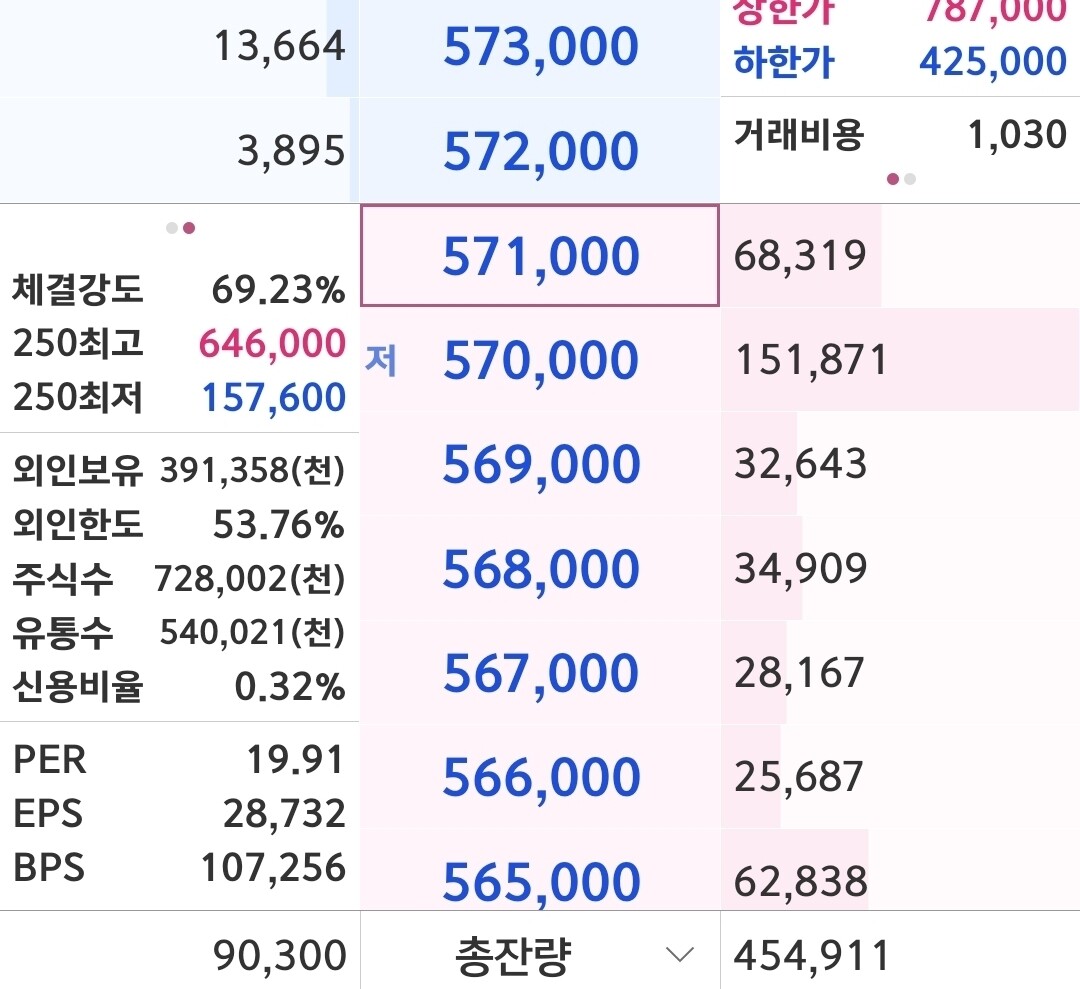Select the 571,000 current price cell
This screenshot has height=989, width=1080.
tap(540, 256)
